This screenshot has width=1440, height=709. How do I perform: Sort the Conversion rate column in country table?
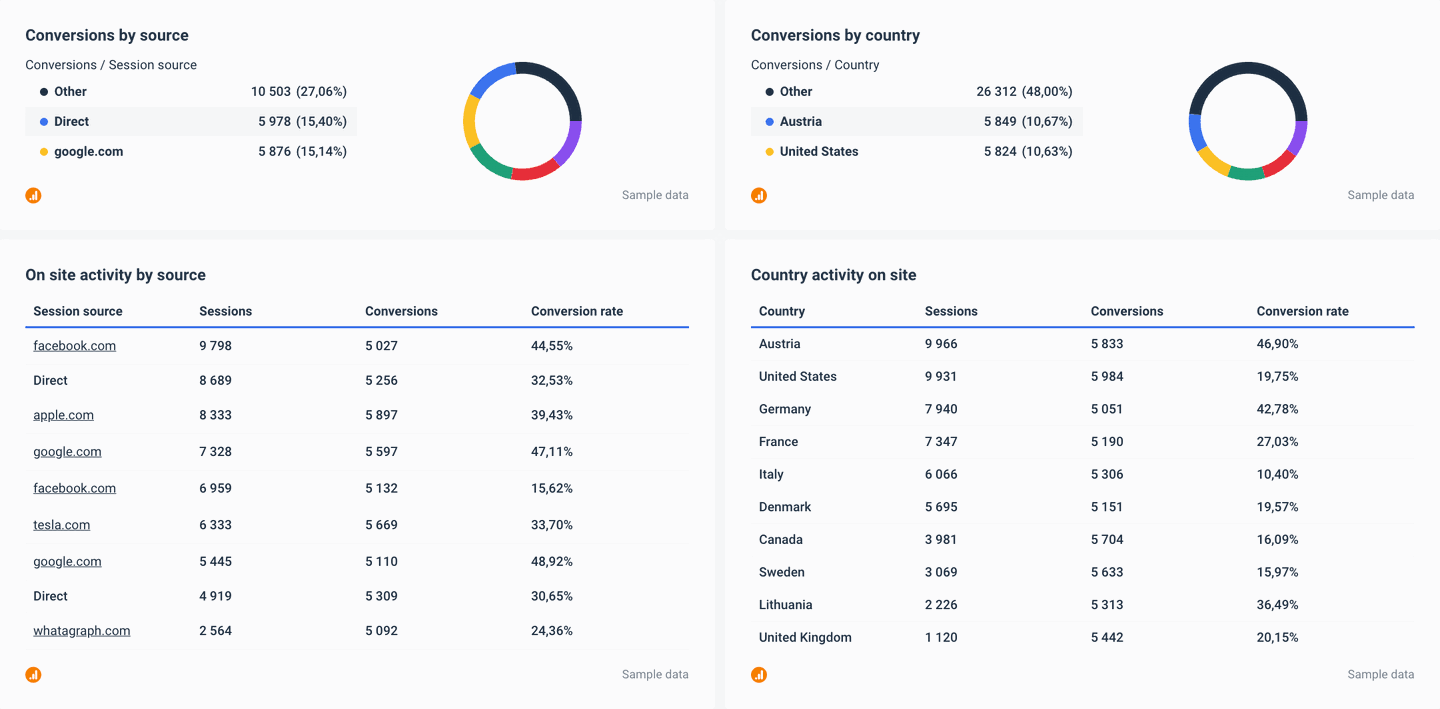[1302, 311]
